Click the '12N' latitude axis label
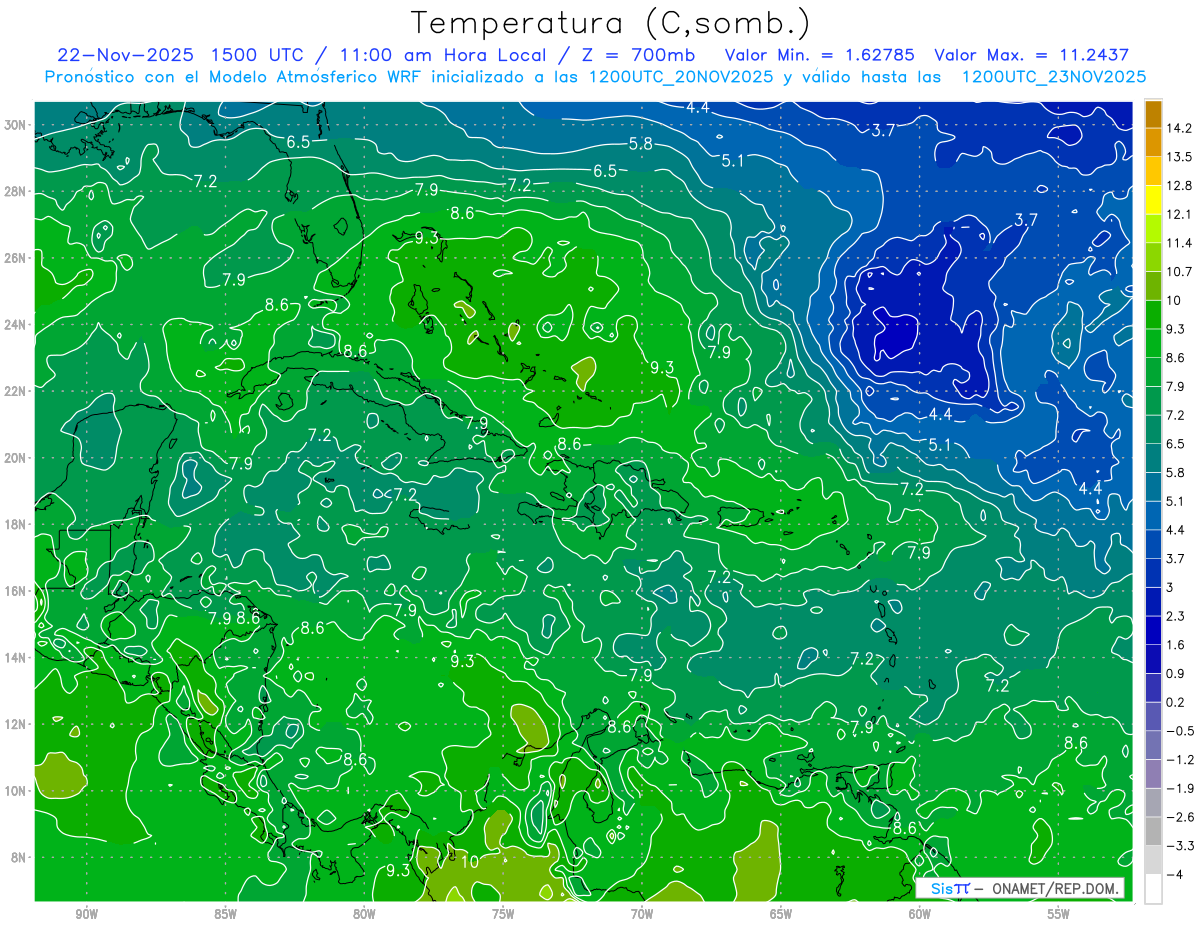 click(x=17, y=724)
